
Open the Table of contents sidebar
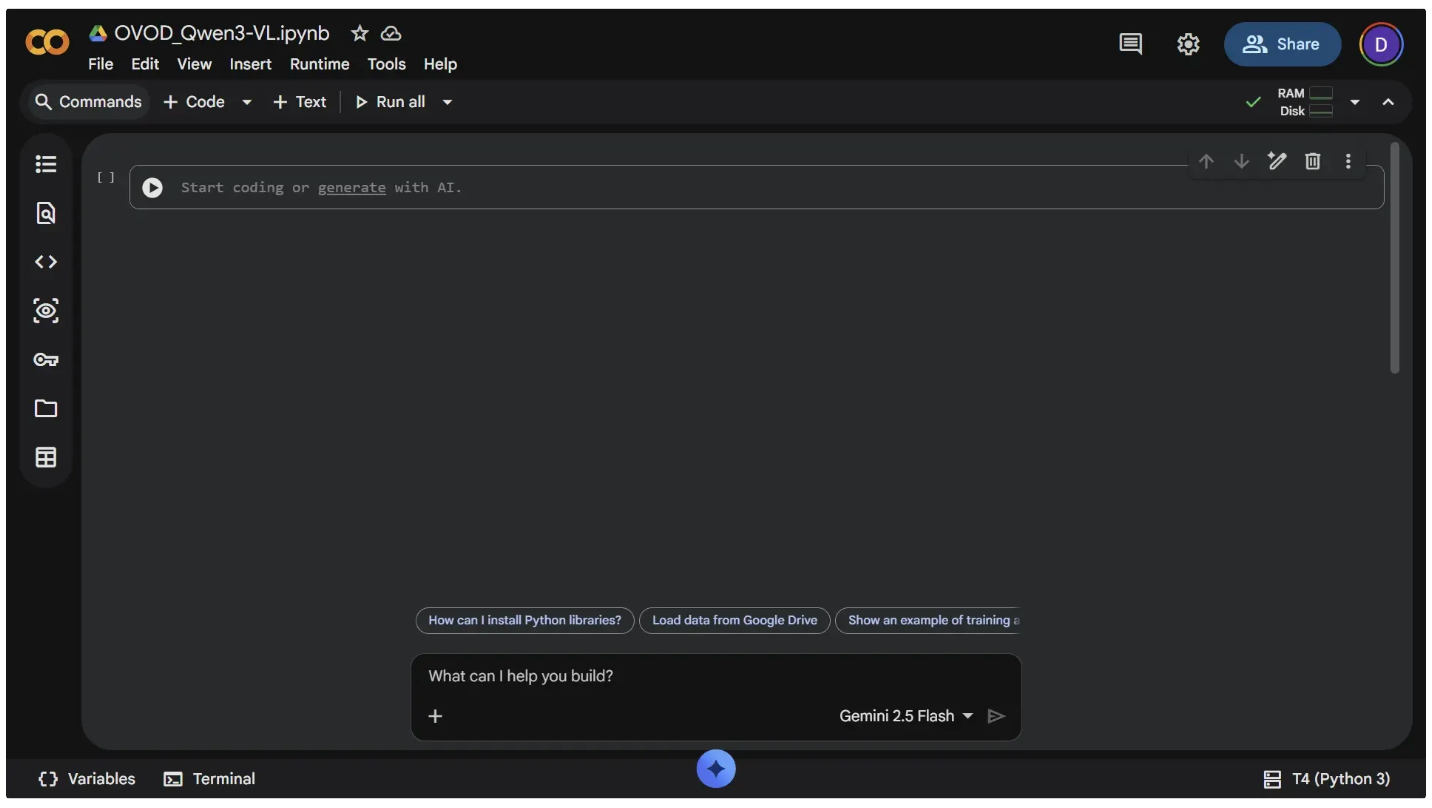(x=46, y=164)
